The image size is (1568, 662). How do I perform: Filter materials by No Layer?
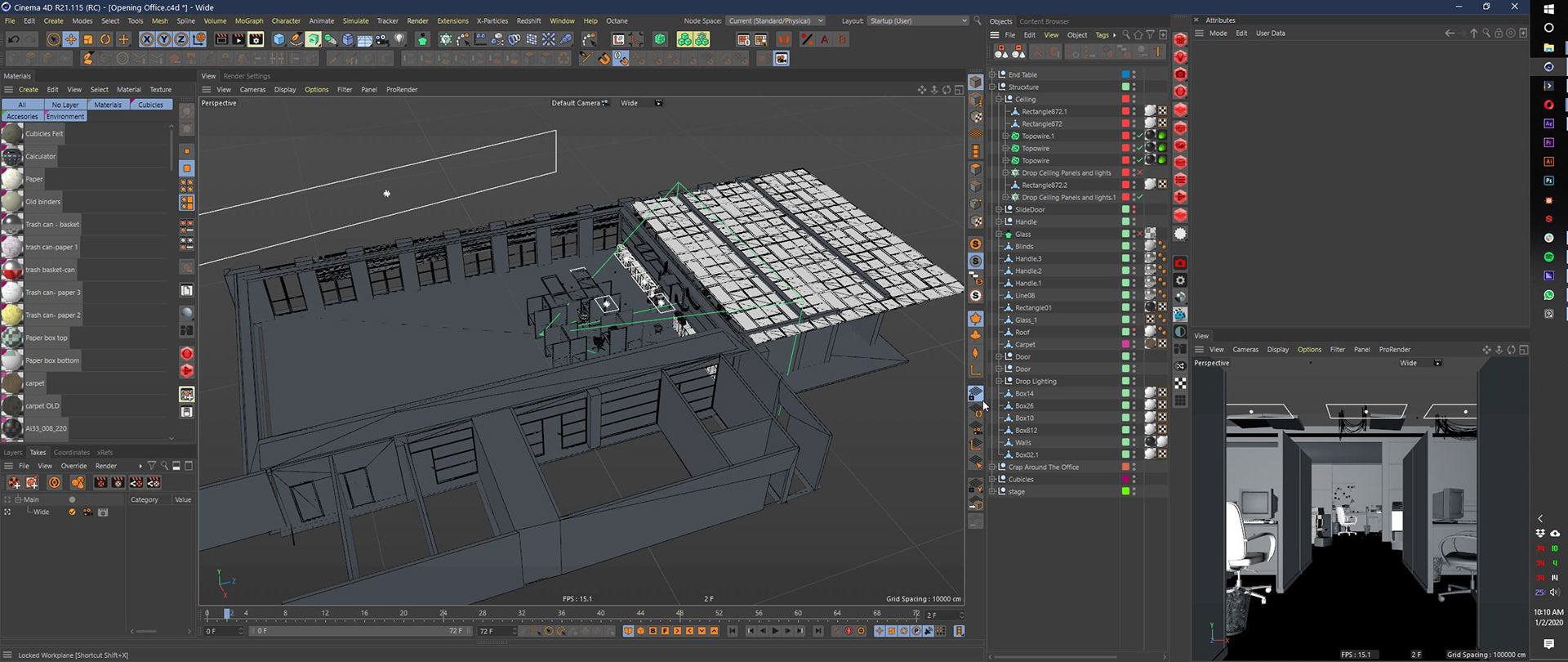click(x=65, y=105)
